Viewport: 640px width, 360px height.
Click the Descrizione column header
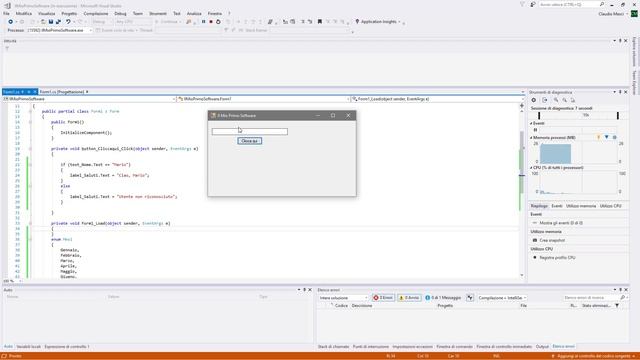[x=362, y=306]
